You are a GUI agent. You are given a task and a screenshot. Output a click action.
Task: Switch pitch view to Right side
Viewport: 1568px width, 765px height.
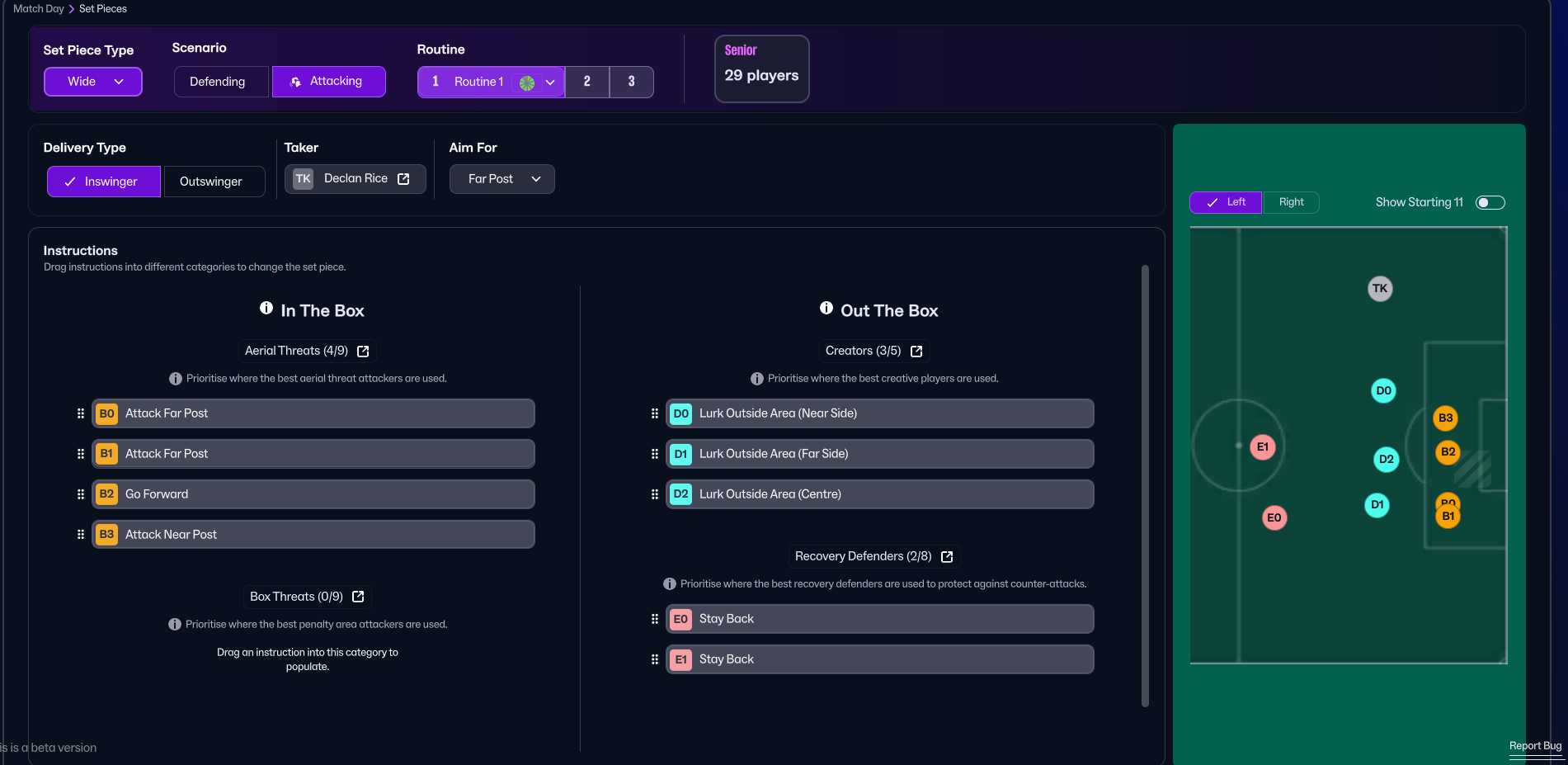[x=1291, y=202]
